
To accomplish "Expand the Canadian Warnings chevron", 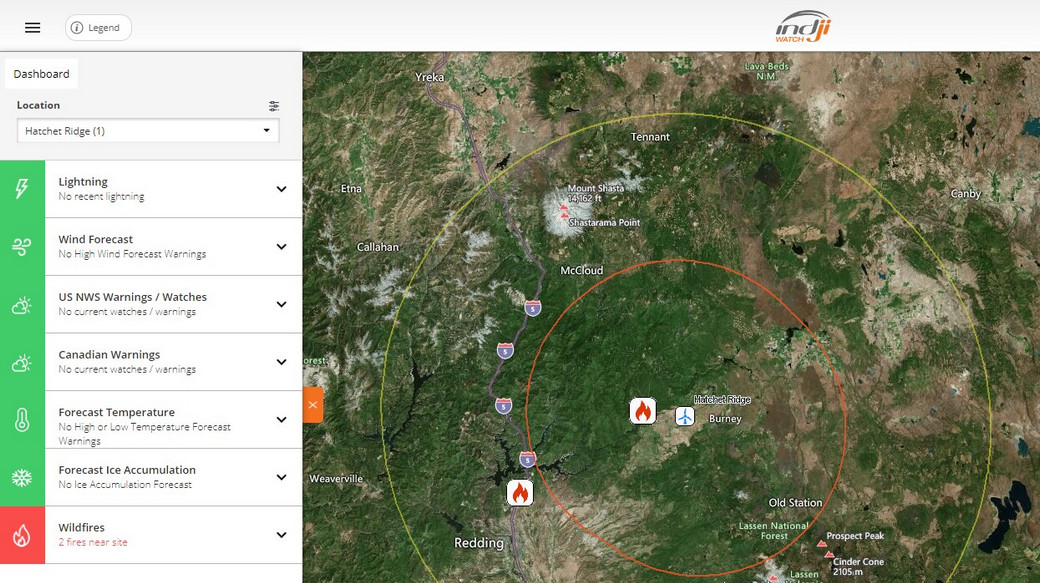I will (281, 362).
